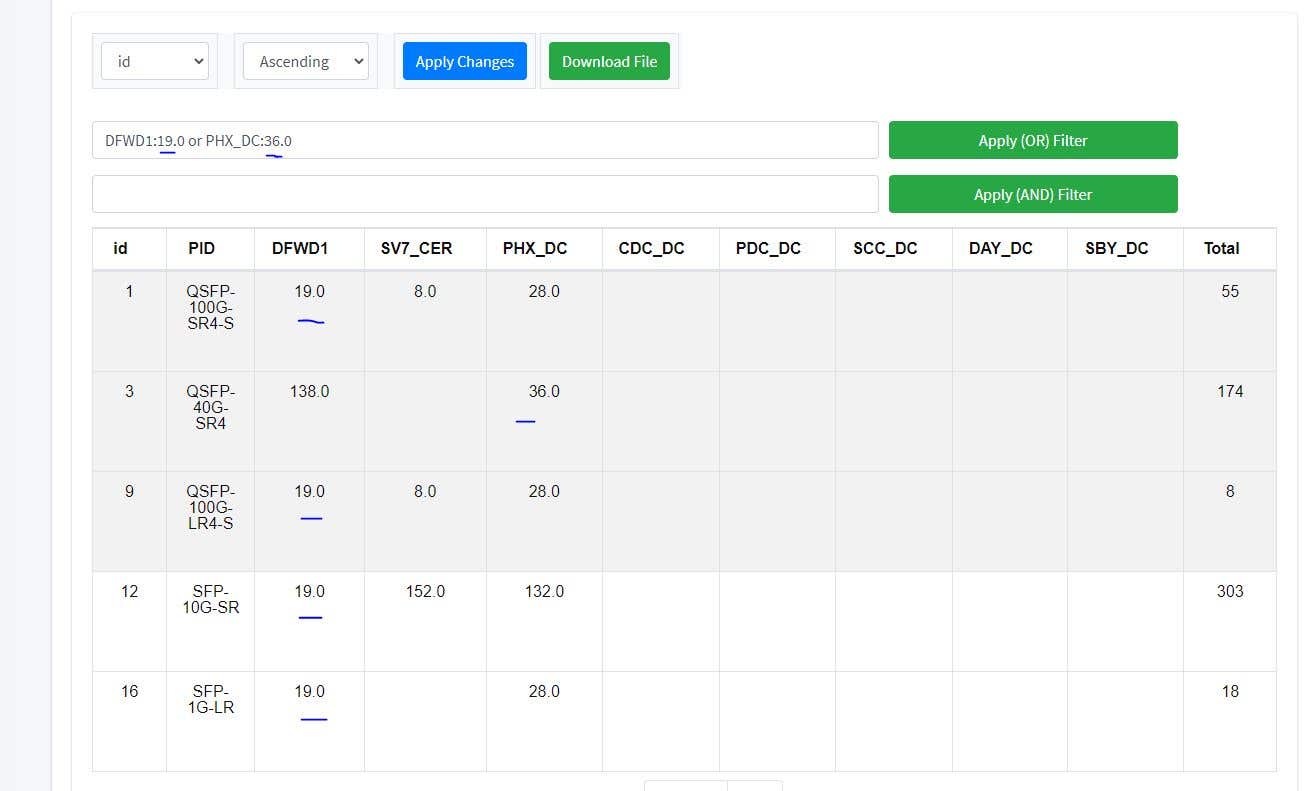Image resolution: width=1307 pixels, height=791 pixels.
Task: Click PHX_DC 28.0 in SFP-1G-LR row
Action: pyautogui.click(x=544, y=691)
